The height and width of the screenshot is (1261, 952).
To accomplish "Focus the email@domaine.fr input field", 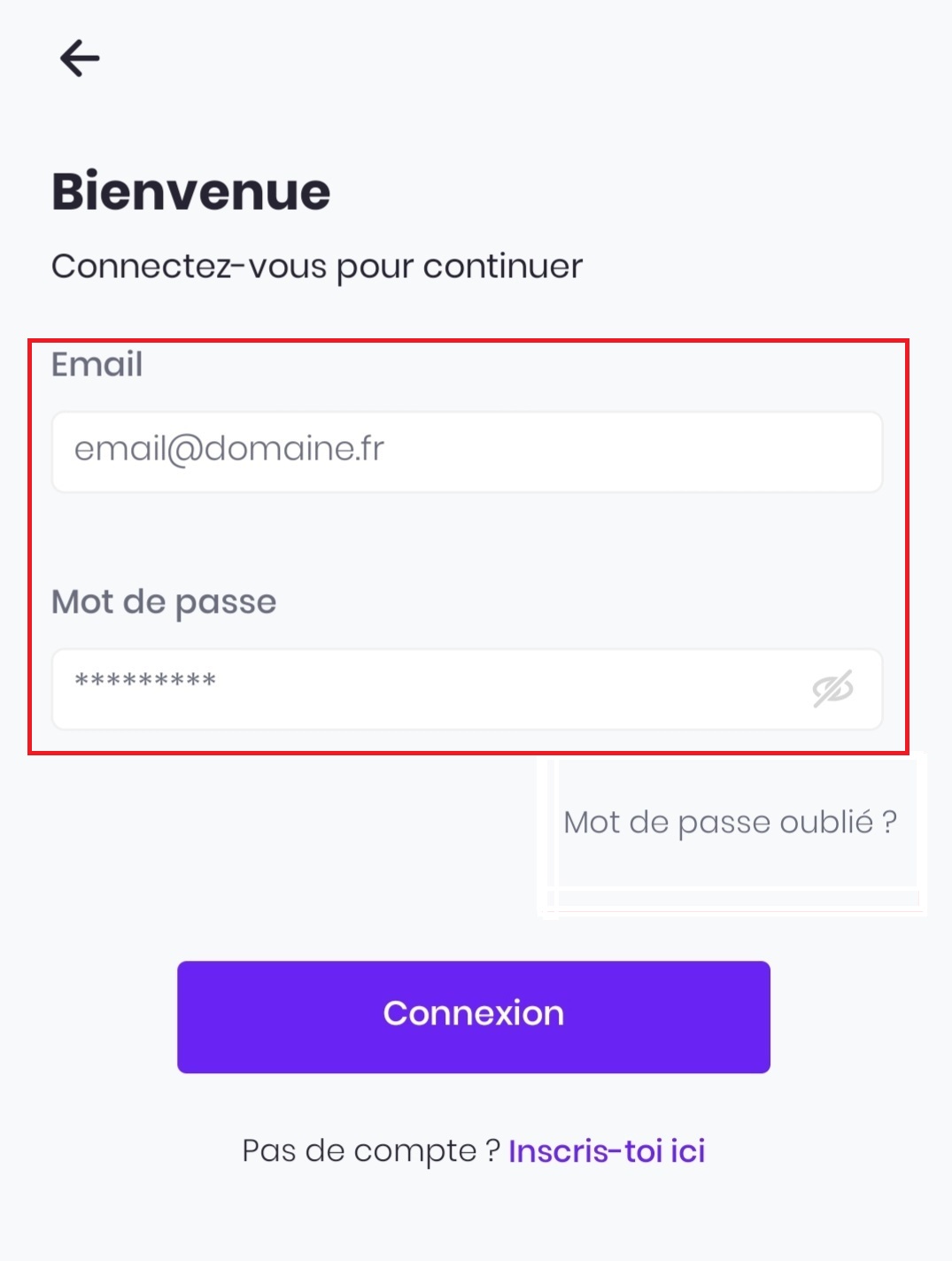I will (x=467, y=452).
